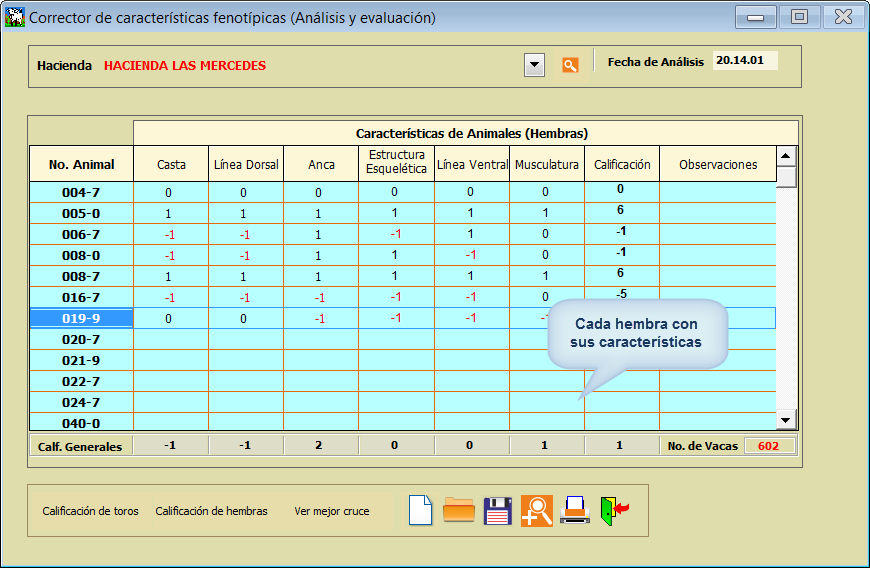This screenshot has height=568, width=870.
Task: Click the application icon in title bar
Action: 15,18
